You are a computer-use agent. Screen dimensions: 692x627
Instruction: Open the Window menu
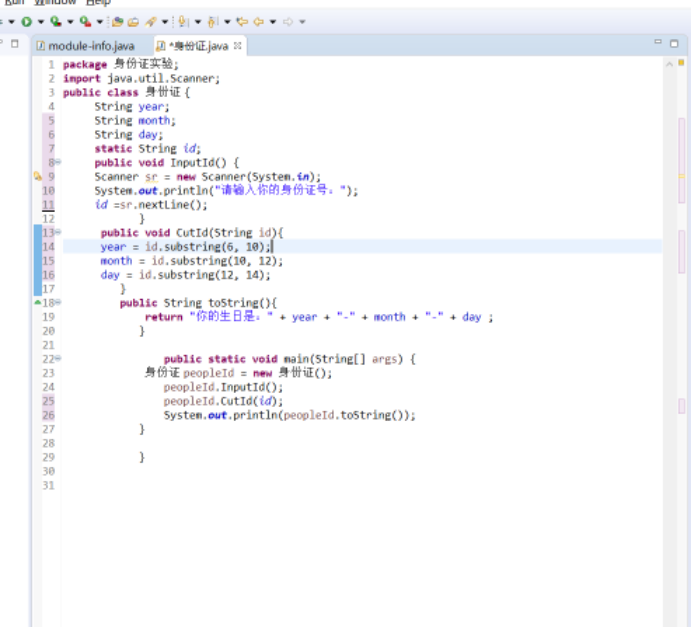point(55,2)
